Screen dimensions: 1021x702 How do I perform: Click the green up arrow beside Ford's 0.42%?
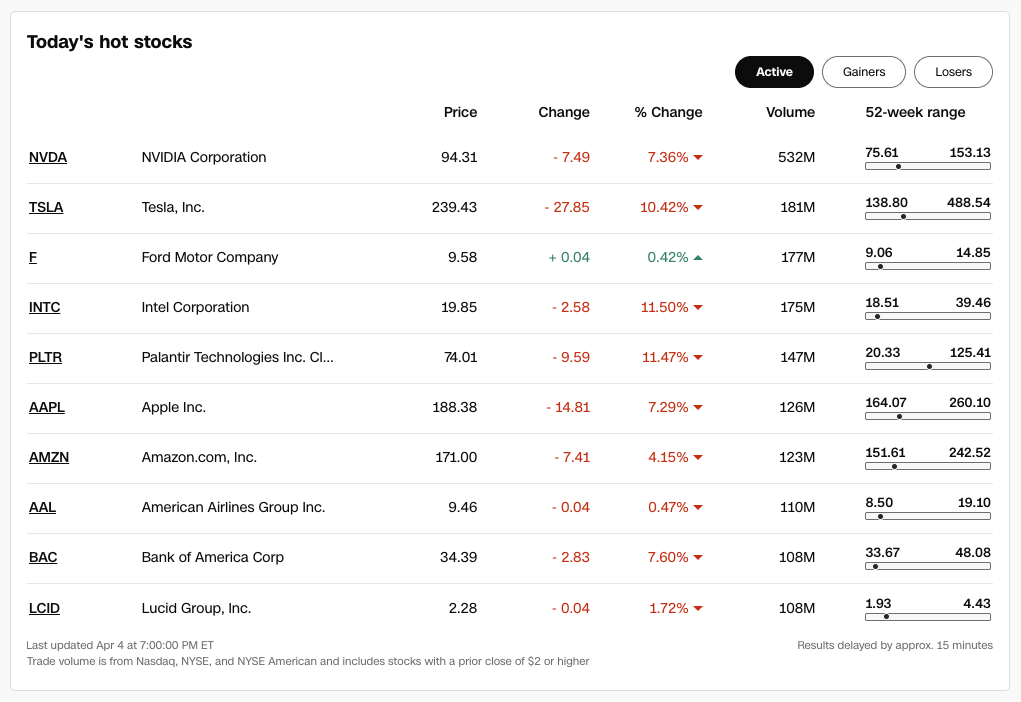tap(698, 258)
